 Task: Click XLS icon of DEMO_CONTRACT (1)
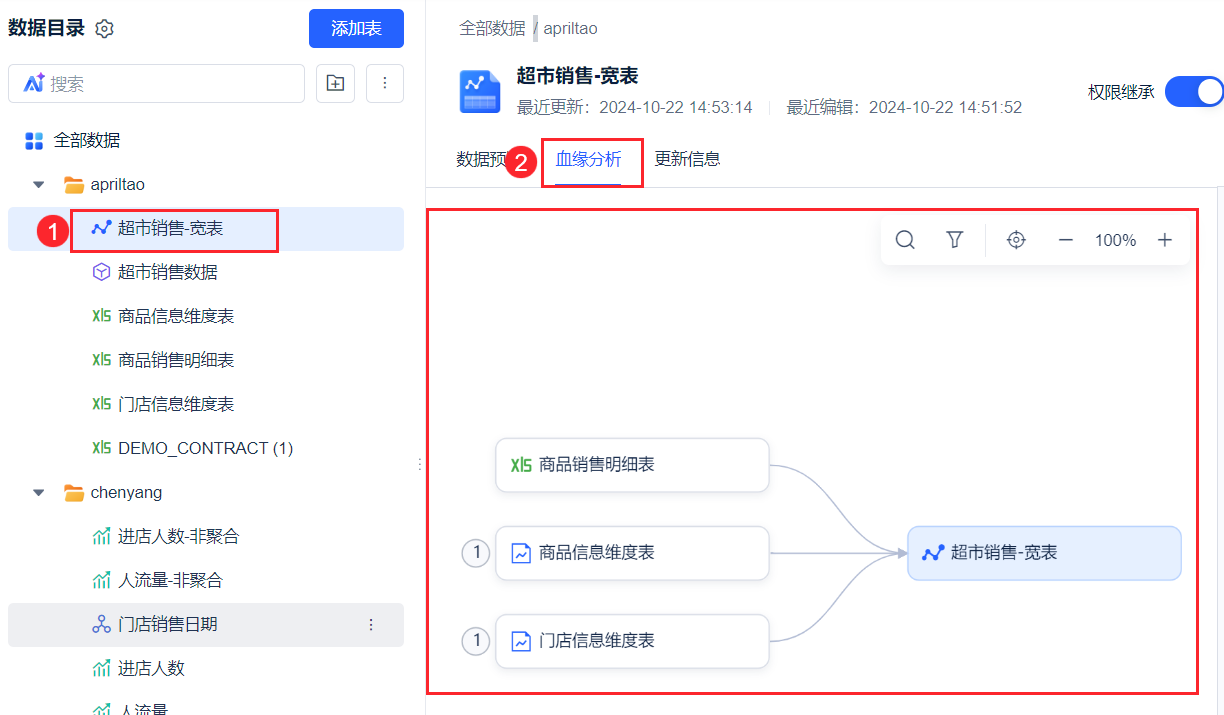[x=101, y=448]
